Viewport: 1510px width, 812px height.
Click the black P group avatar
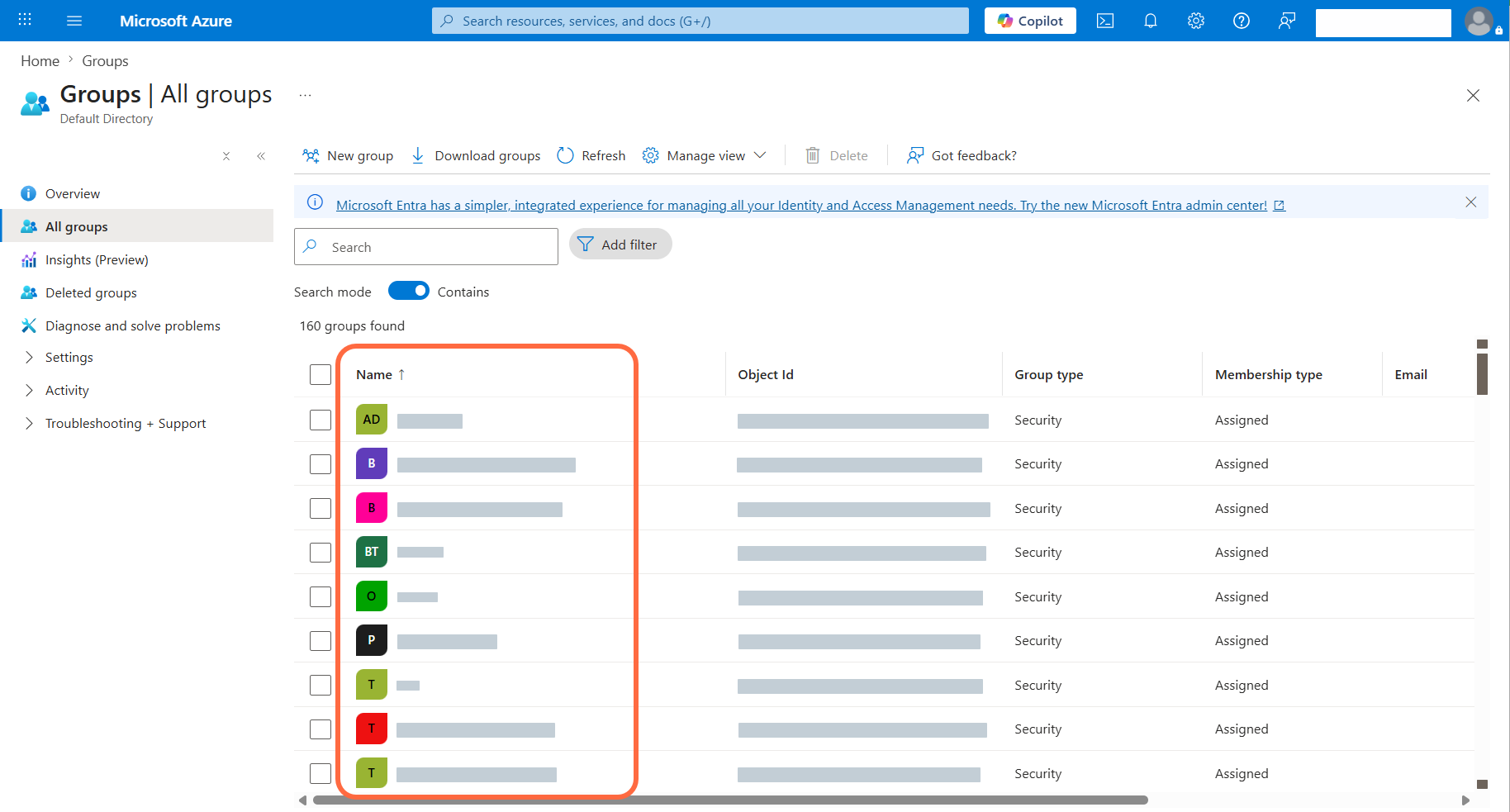click(372, 640)
